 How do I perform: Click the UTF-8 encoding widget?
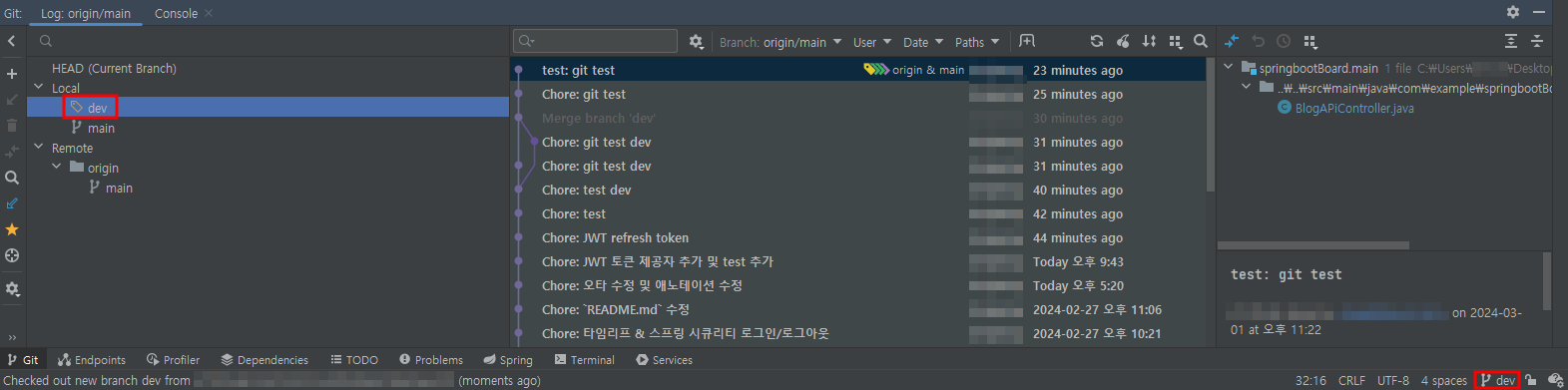(x=1393, y=380)
